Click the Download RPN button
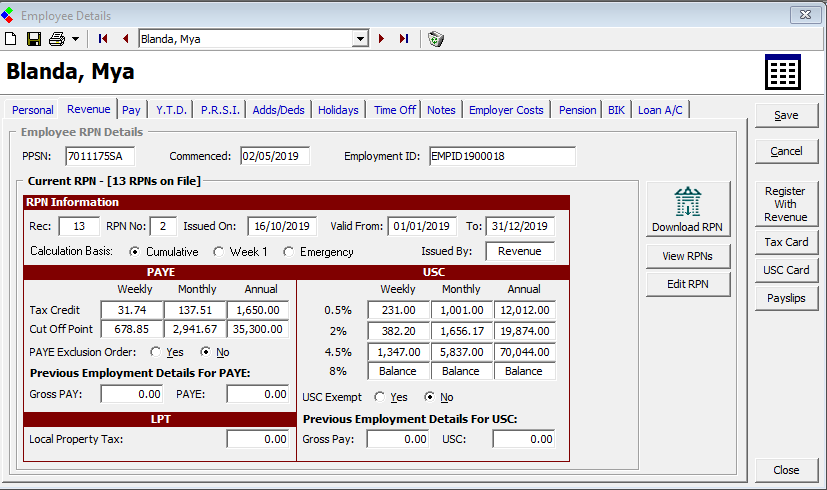This screenshot has width=827, height=490. point(688,209)
